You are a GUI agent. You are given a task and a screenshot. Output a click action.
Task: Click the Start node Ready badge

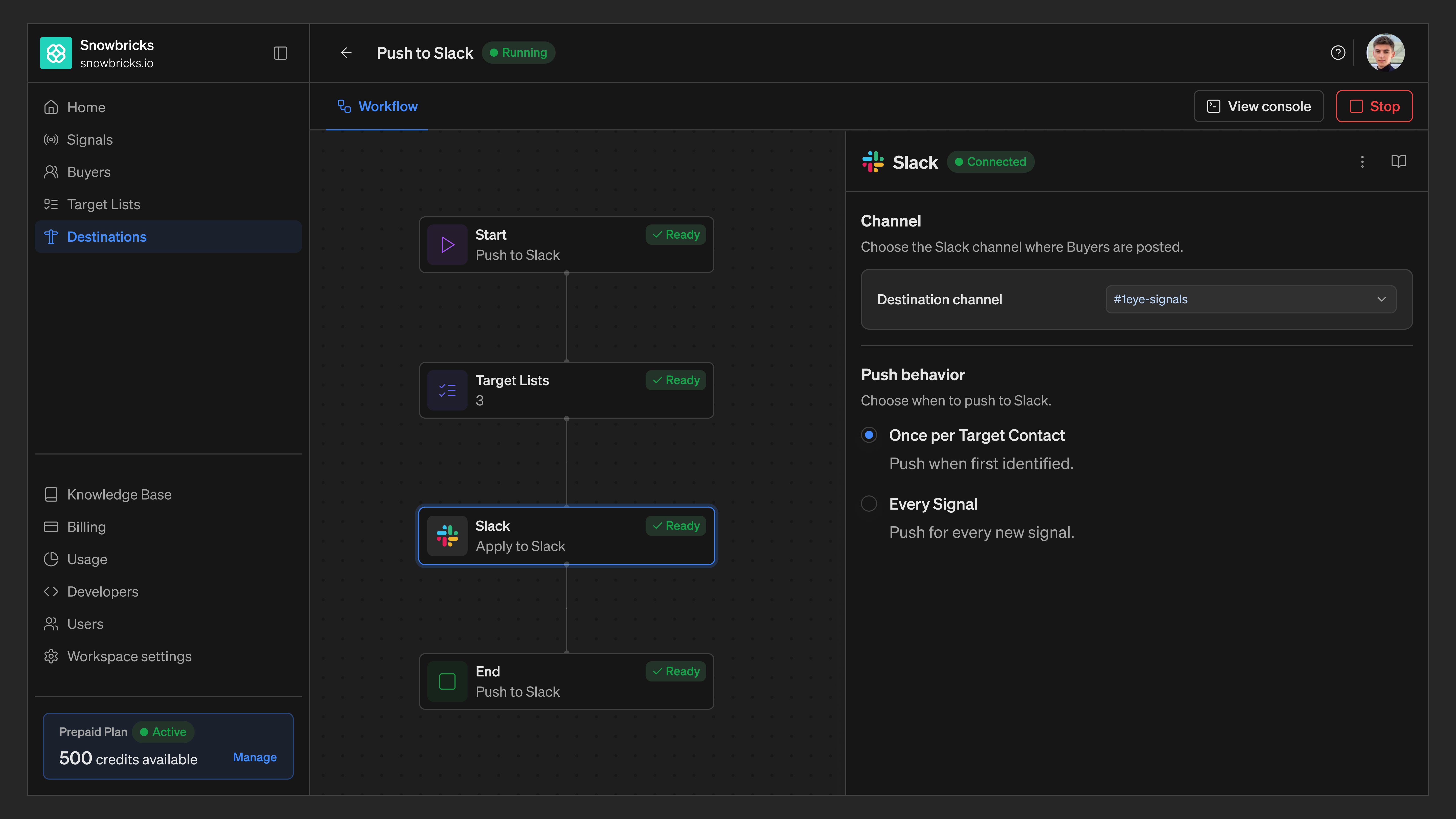pyautogui.click(x=675, y=235)
